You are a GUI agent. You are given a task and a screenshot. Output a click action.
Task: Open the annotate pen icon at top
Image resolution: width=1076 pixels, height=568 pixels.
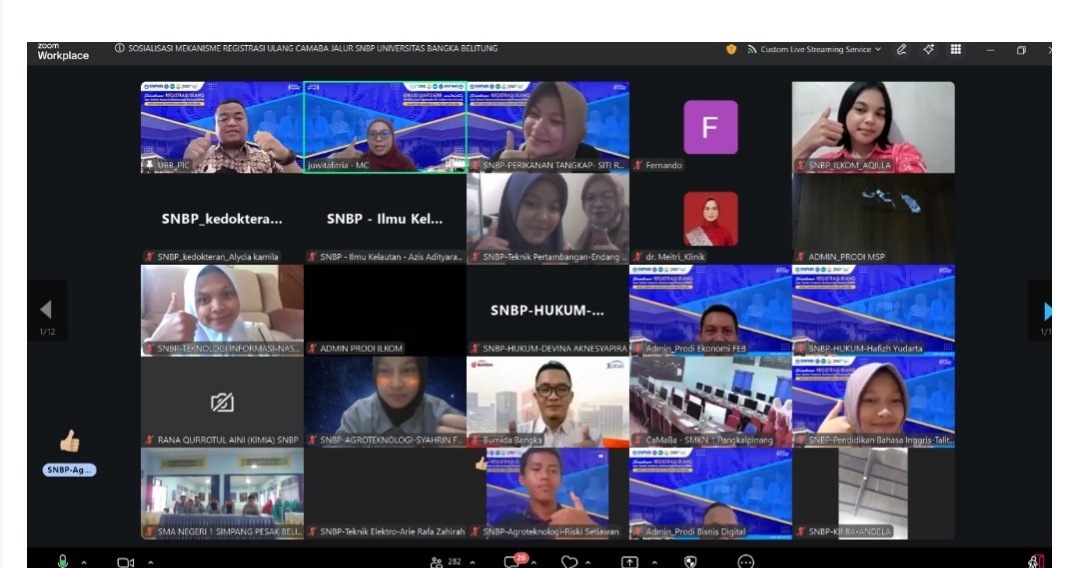[902, 49]
